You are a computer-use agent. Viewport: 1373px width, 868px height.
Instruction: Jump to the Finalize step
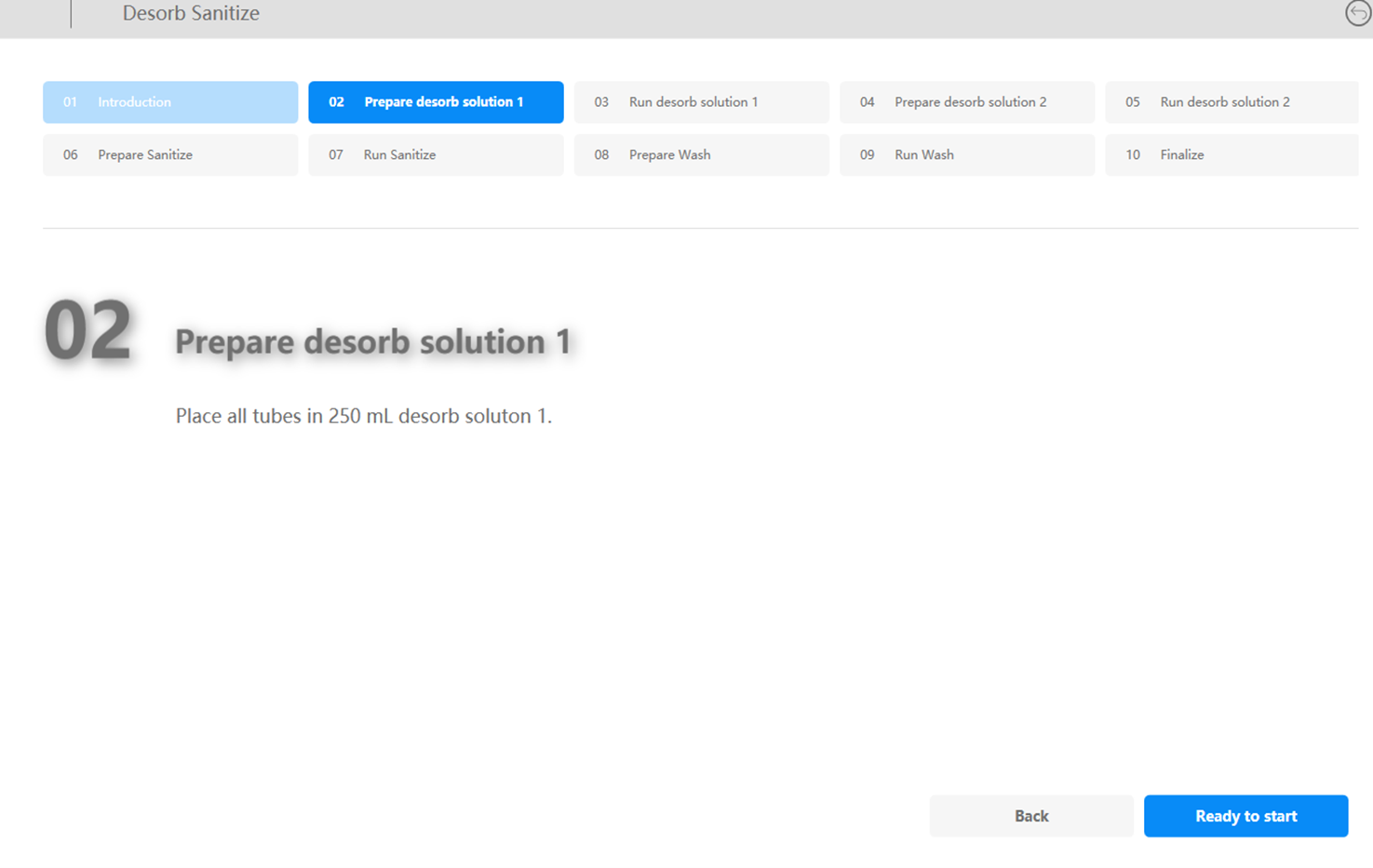(1231, 155)
